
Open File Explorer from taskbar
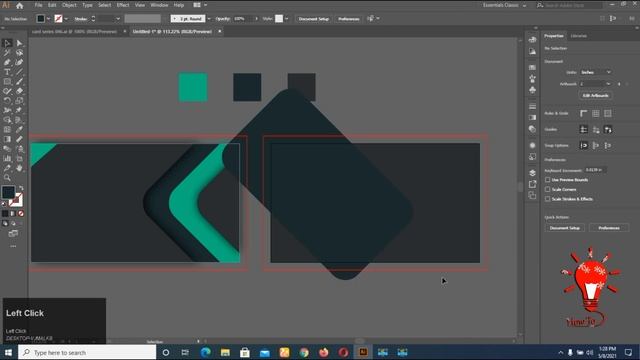[x=225, y=352]
